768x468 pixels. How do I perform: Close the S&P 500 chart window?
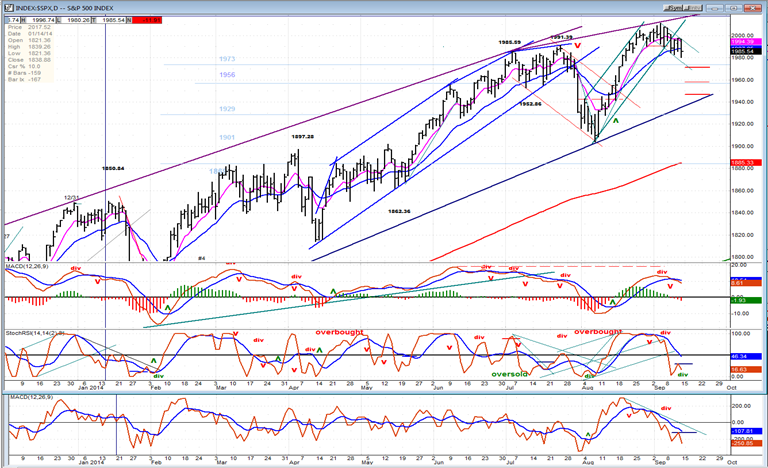(752, 8)
